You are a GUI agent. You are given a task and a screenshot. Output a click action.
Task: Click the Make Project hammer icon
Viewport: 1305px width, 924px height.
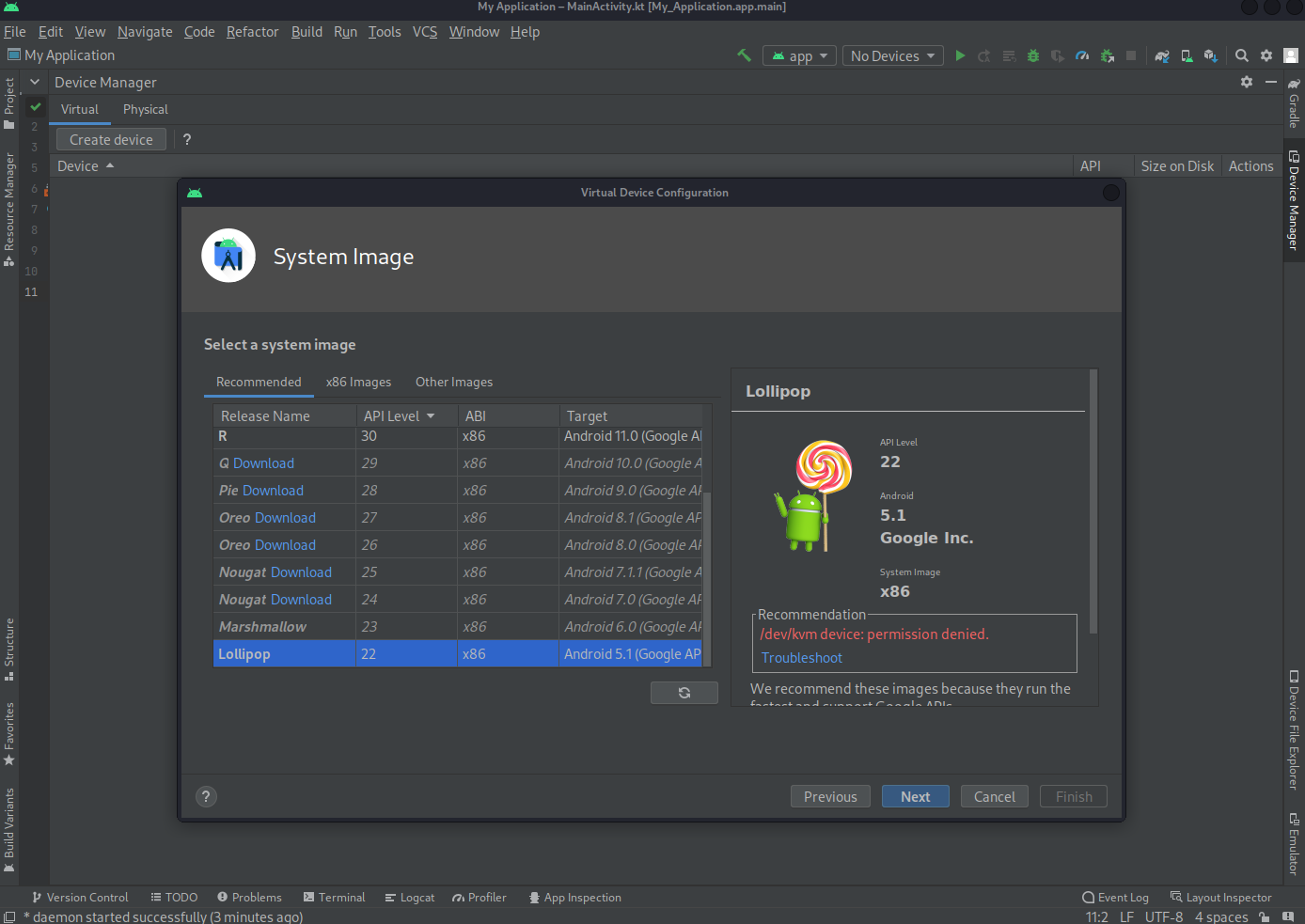pyautogui.click(x=744, y=55)
